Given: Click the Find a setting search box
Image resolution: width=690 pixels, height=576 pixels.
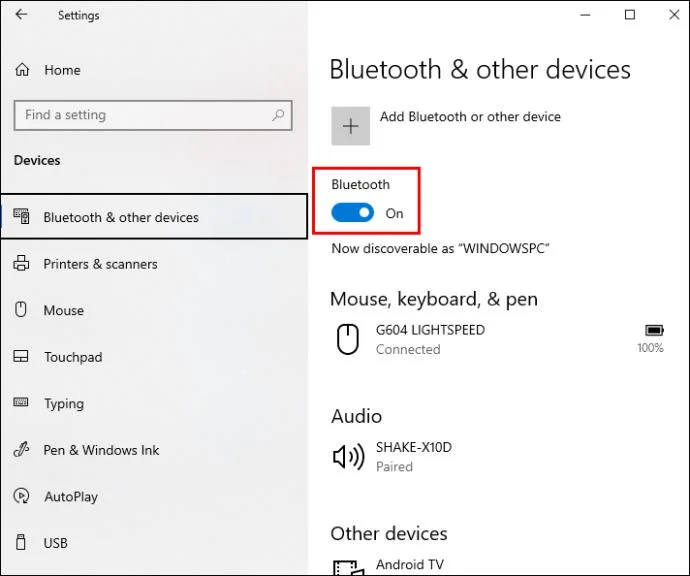Looking at the screenshot, I should [x=153, y=115].
